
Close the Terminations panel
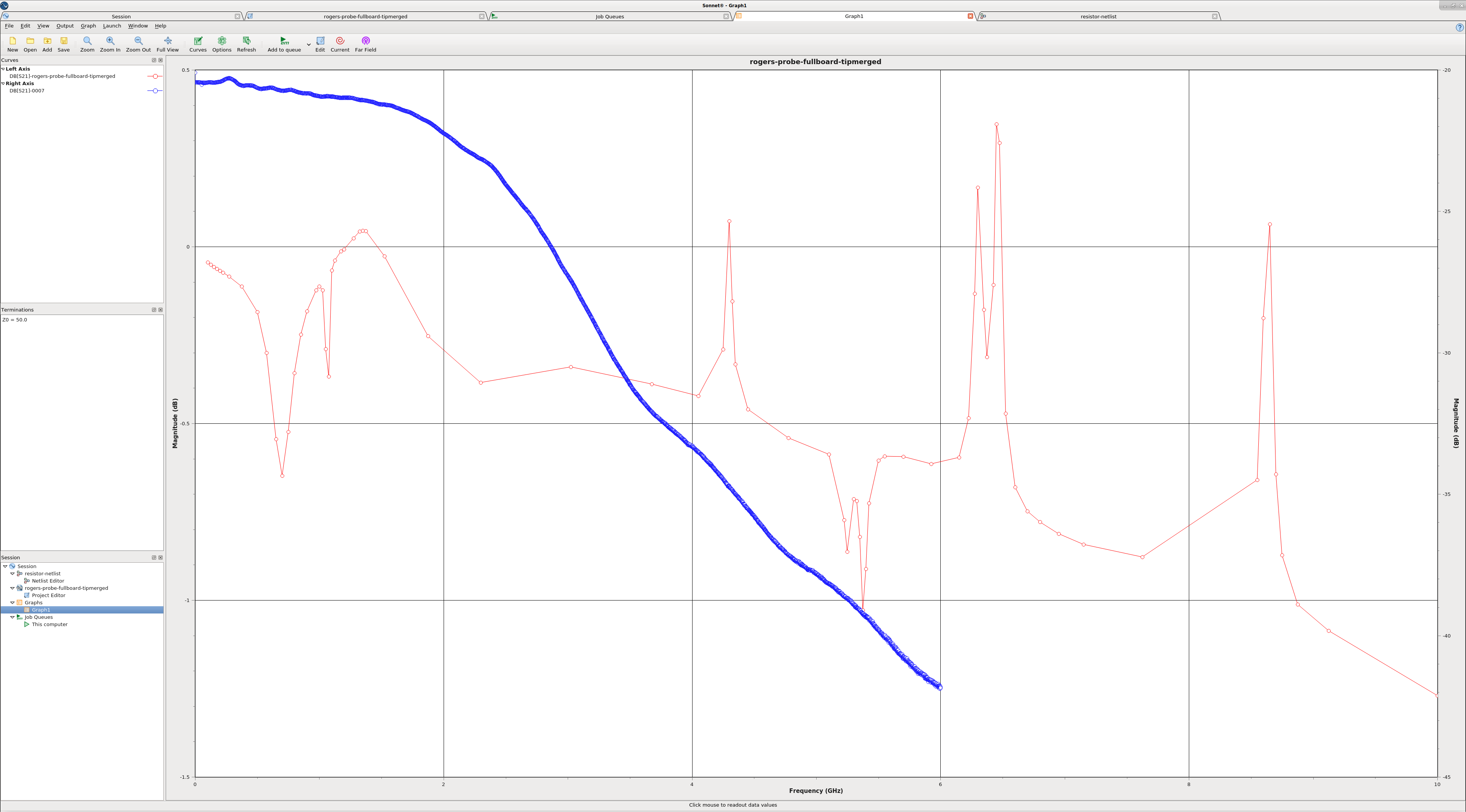(x=160, y=310)
